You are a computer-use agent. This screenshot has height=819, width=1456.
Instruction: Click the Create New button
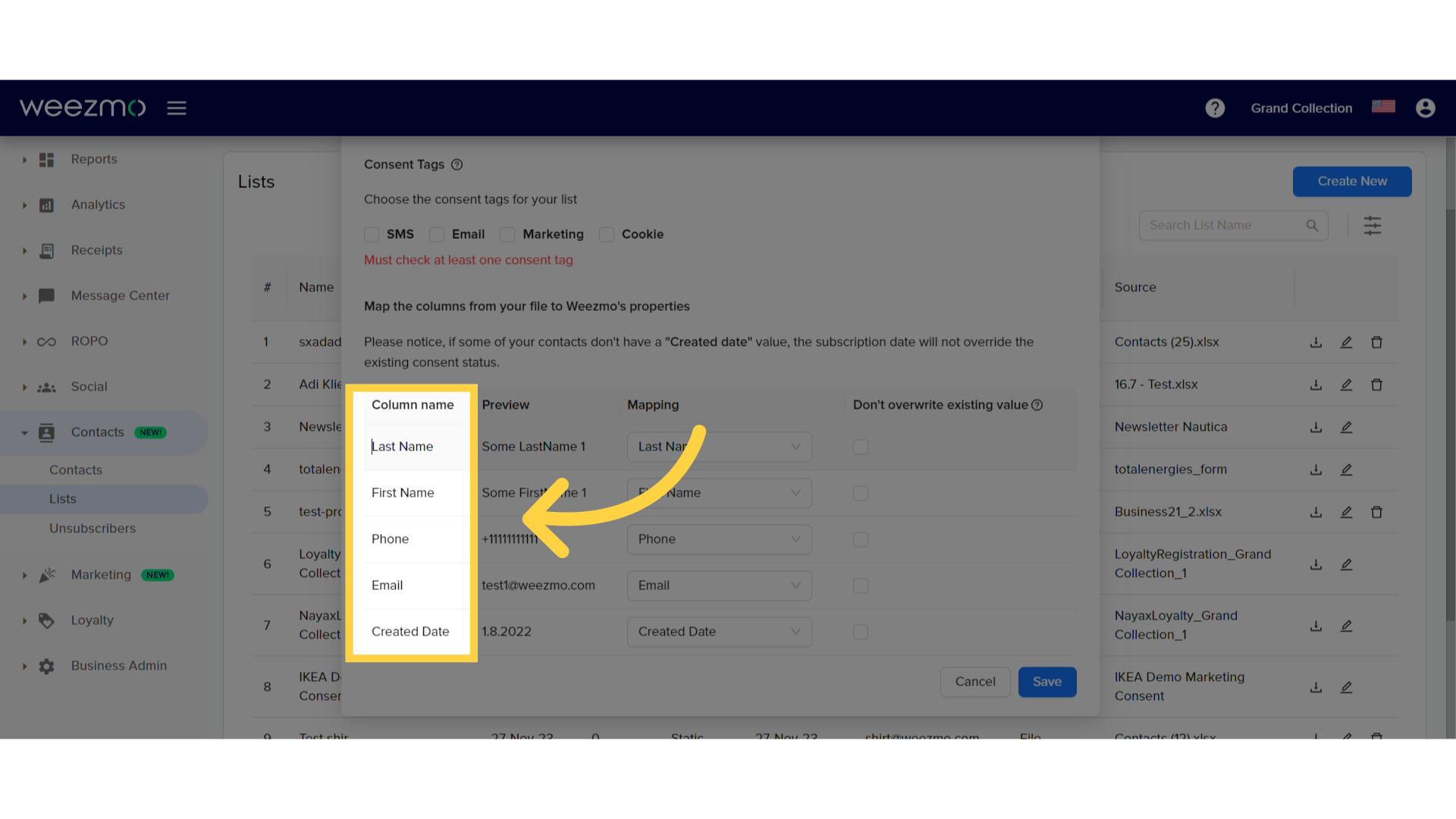[1352, 181]
